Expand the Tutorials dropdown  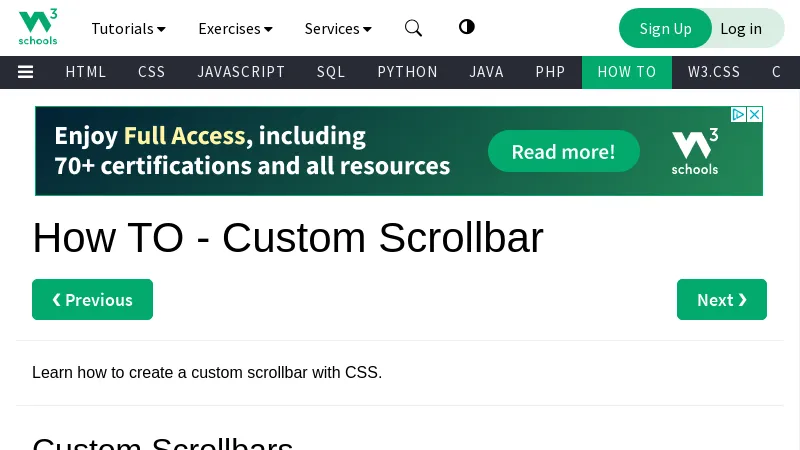point(128,28)
